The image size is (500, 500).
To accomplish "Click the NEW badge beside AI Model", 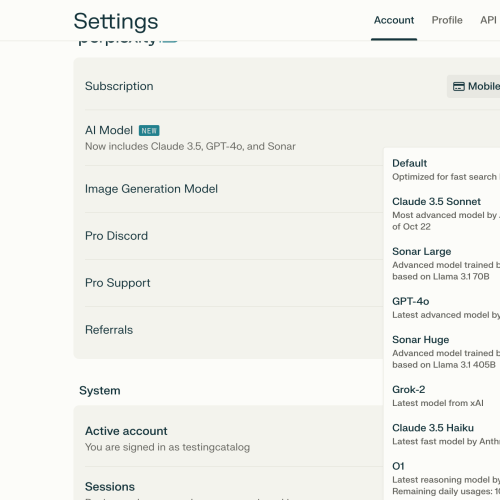I will click(149, 131).
